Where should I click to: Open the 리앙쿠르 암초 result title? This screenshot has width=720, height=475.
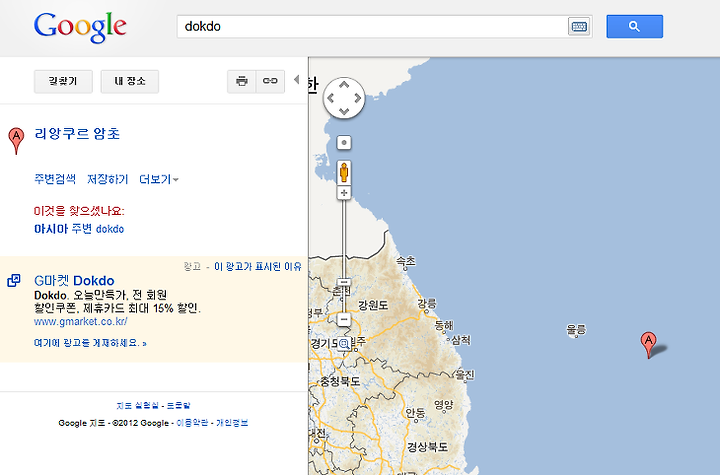pyautogui.click(x=77, y=134)
